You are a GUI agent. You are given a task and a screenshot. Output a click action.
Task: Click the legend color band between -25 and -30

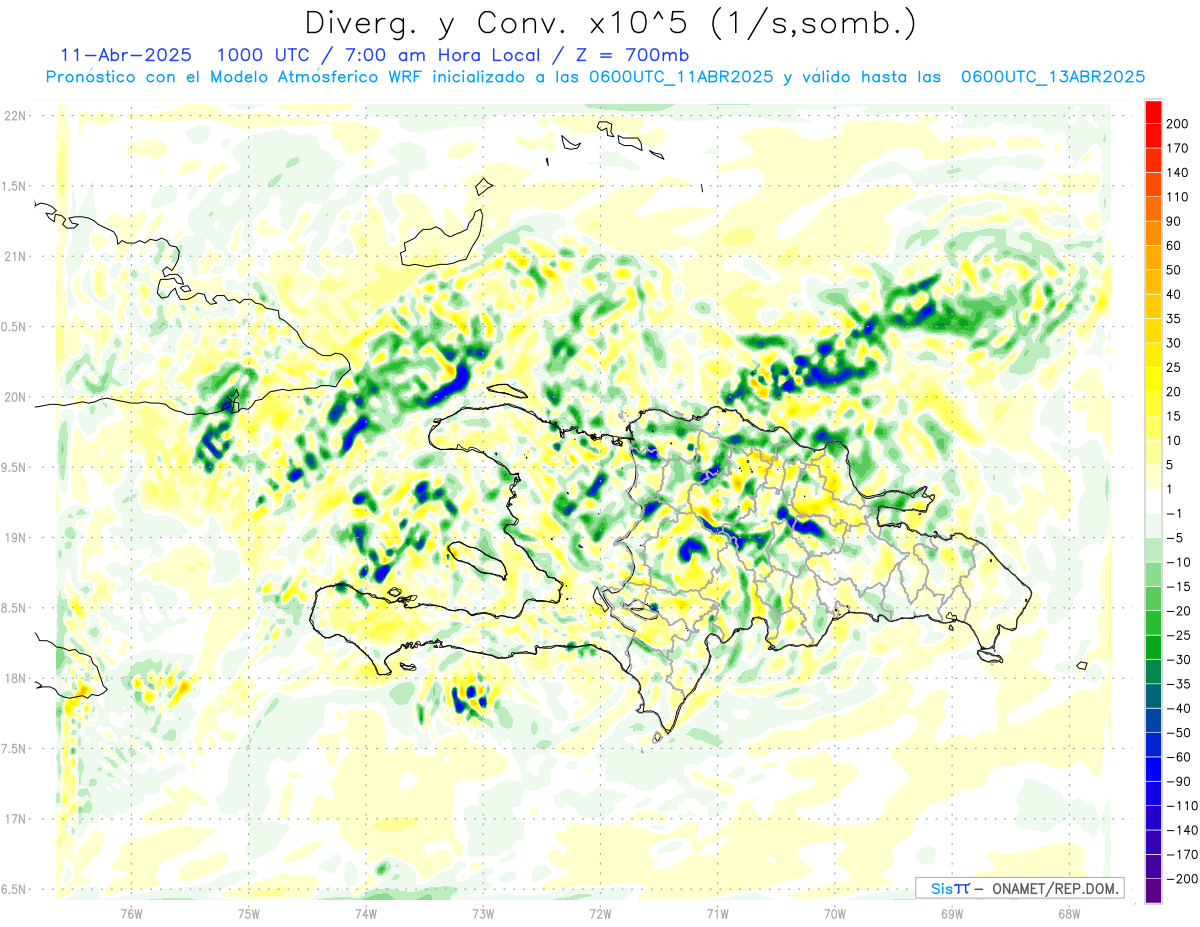click(1153, 647)
